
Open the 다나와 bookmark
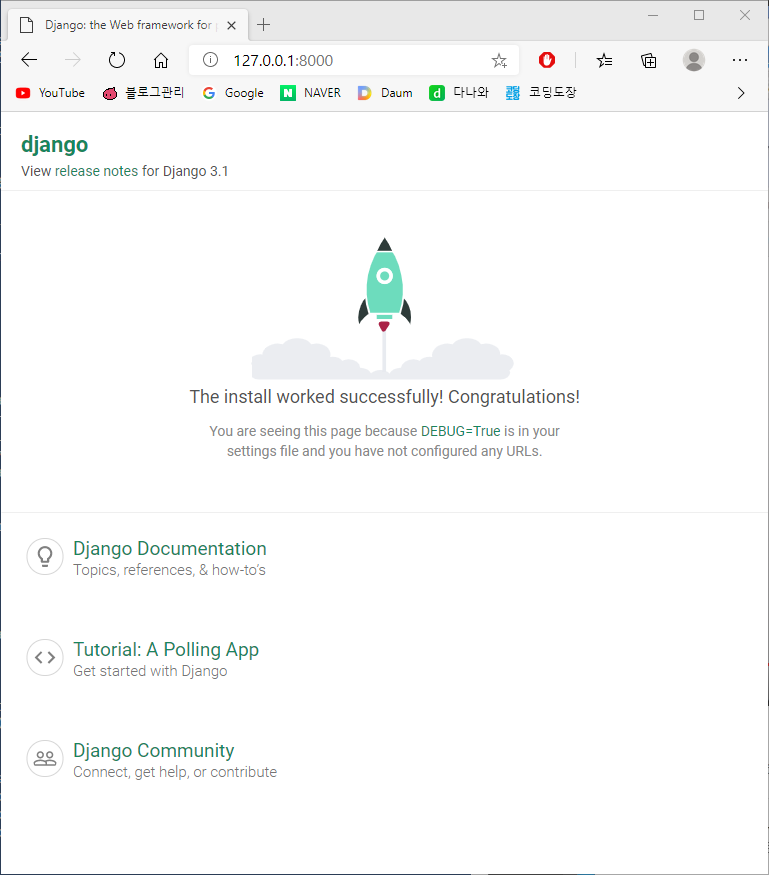pyautogui.click(x=459, y=93)
